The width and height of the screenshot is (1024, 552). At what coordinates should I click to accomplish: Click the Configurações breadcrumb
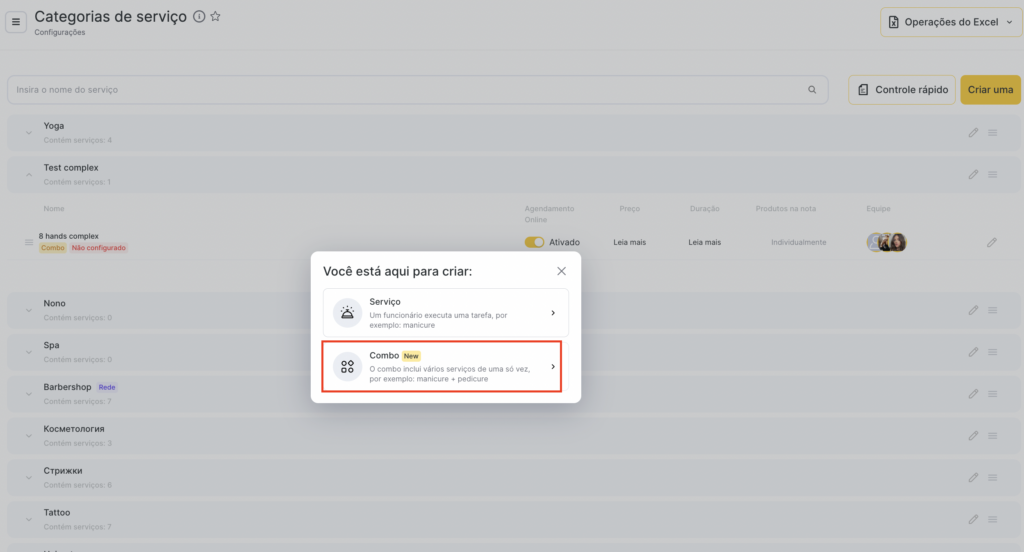[59, 32]
